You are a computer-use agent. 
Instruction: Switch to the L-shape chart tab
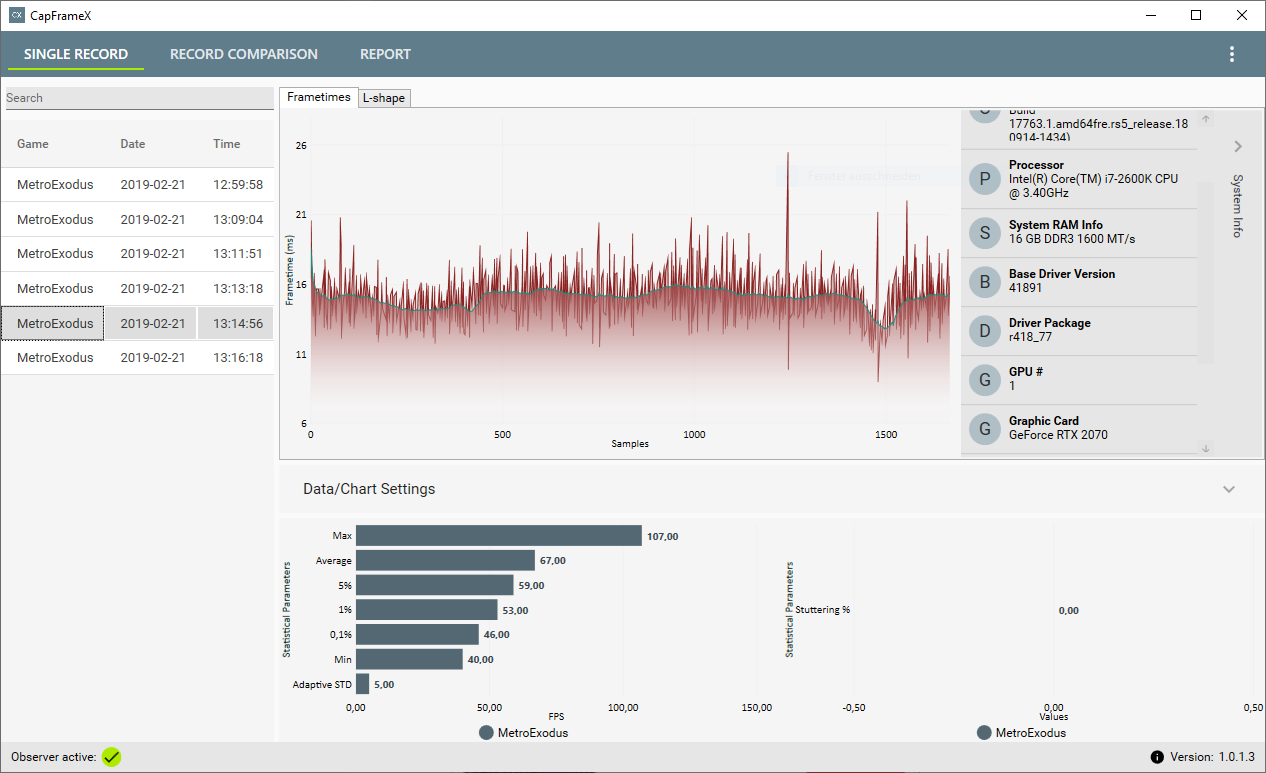(x=385, y=98)
